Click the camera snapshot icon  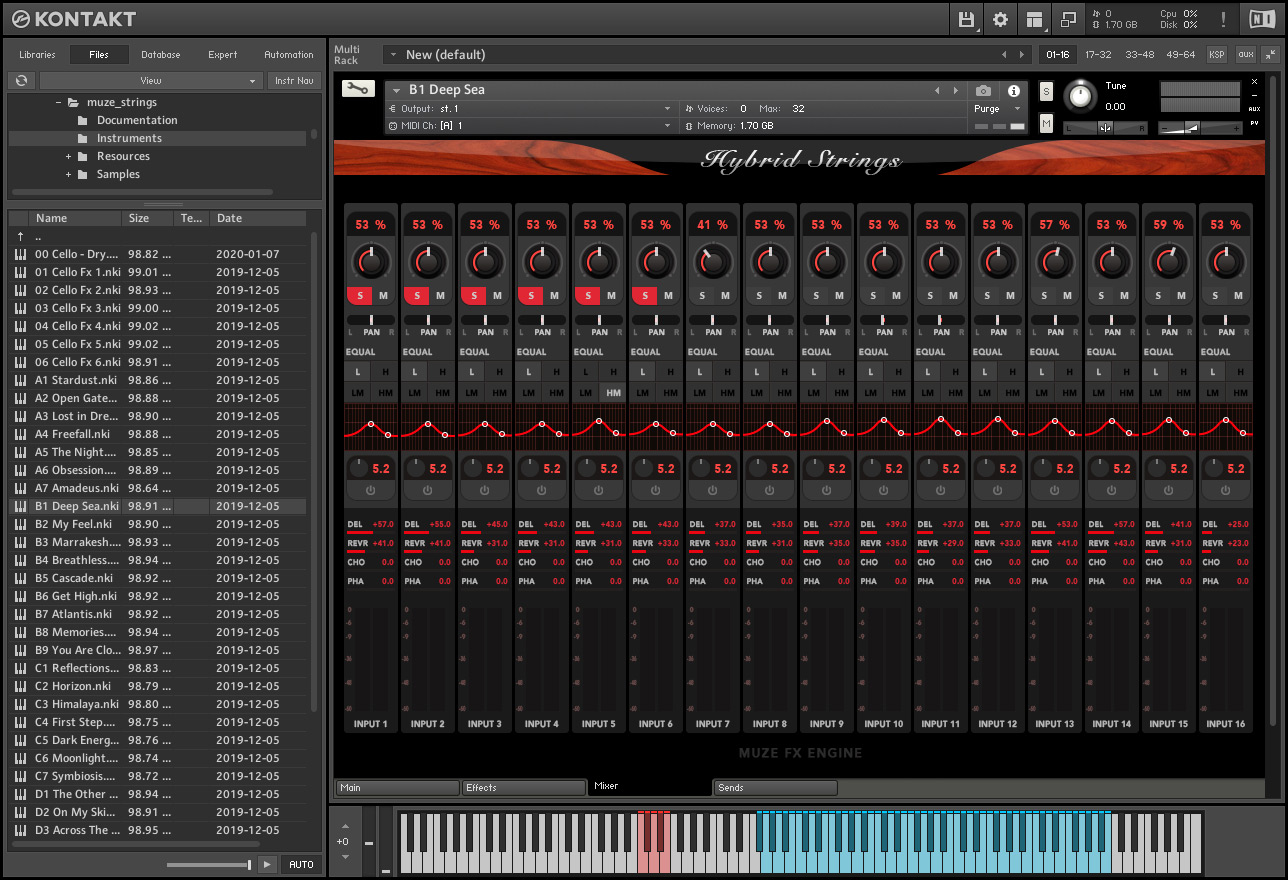[984, 91]
